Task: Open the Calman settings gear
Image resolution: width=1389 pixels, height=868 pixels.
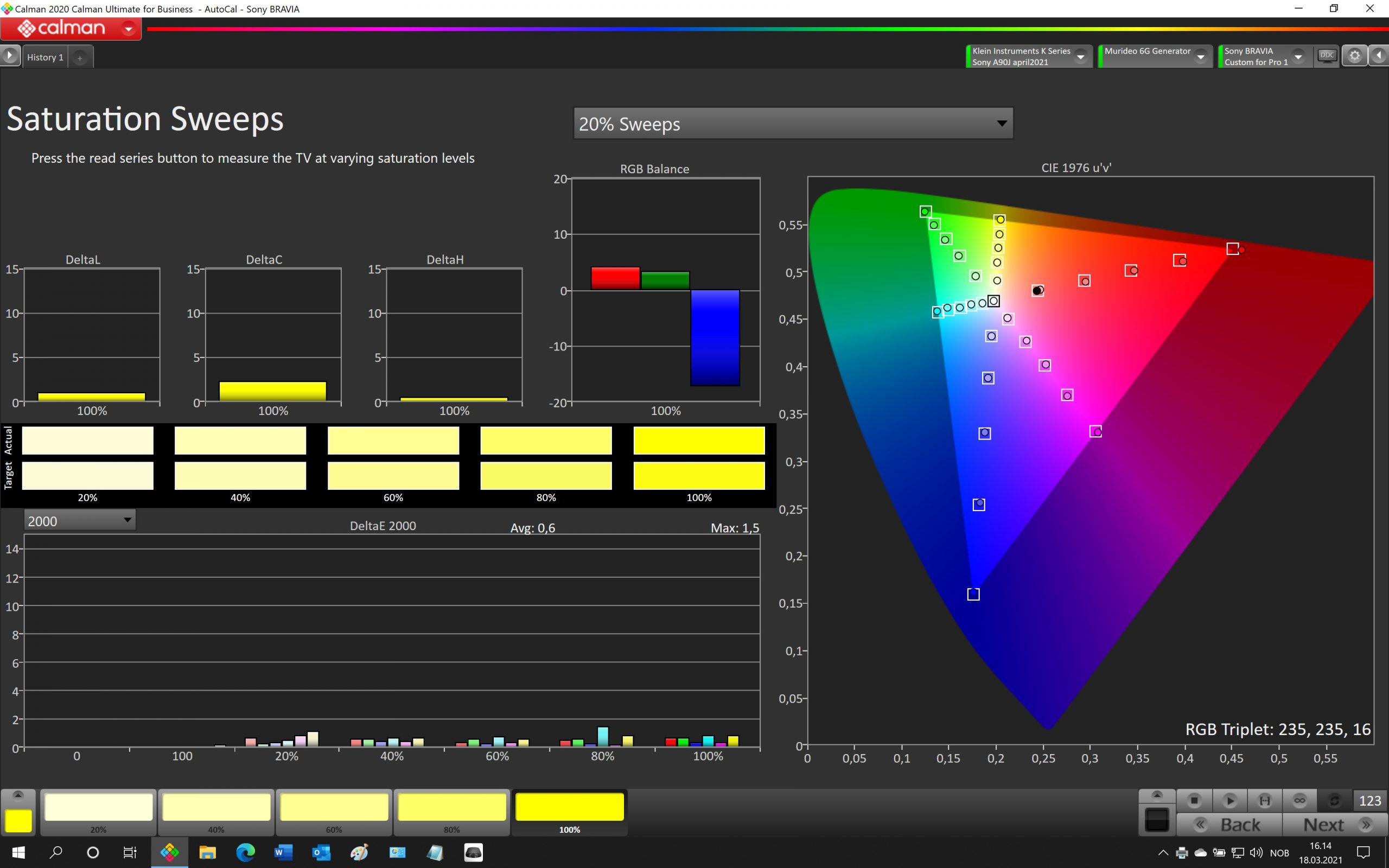Action: 1355,56
